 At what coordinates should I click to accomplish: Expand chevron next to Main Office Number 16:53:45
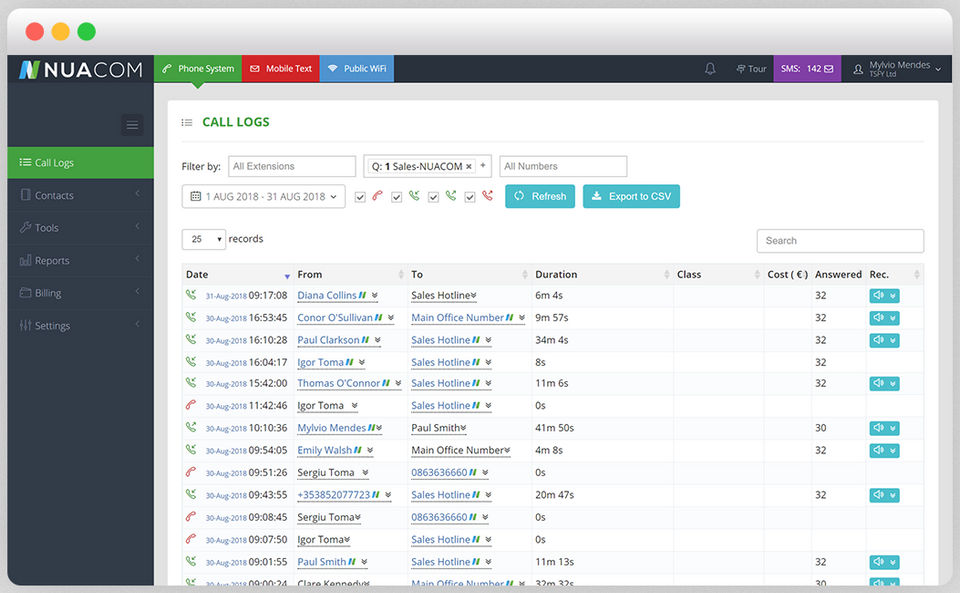click(x=522, y=318)
